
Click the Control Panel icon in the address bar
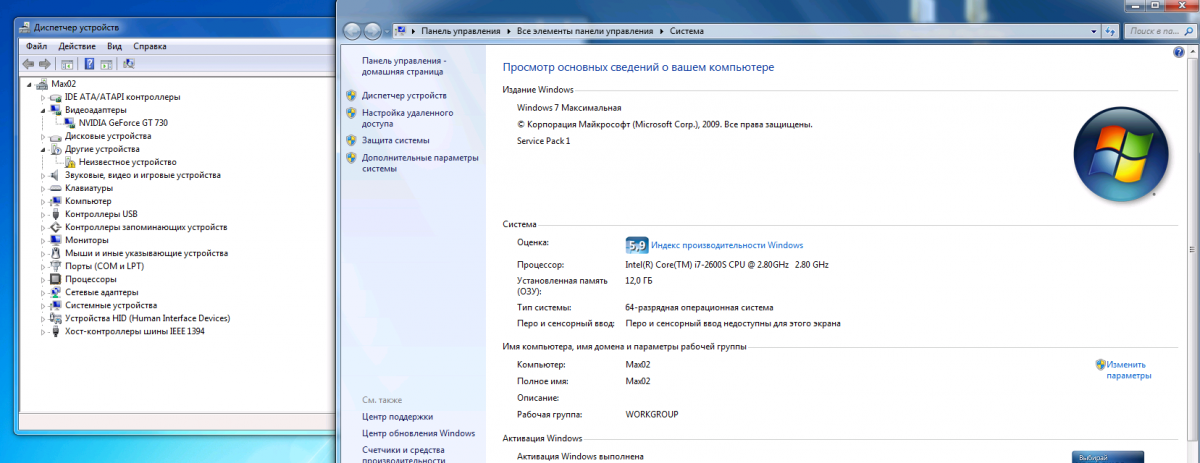click(x=401, y=31)
